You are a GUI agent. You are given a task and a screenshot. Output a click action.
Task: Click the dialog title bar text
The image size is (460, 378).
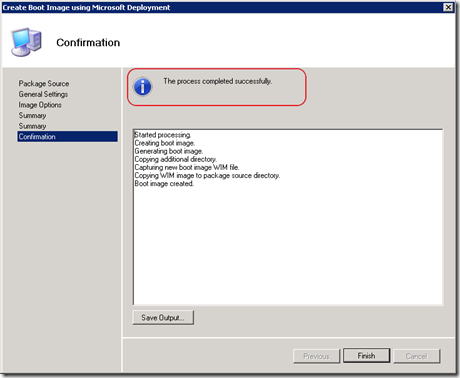pyautogui.click(x=86, y=7)
